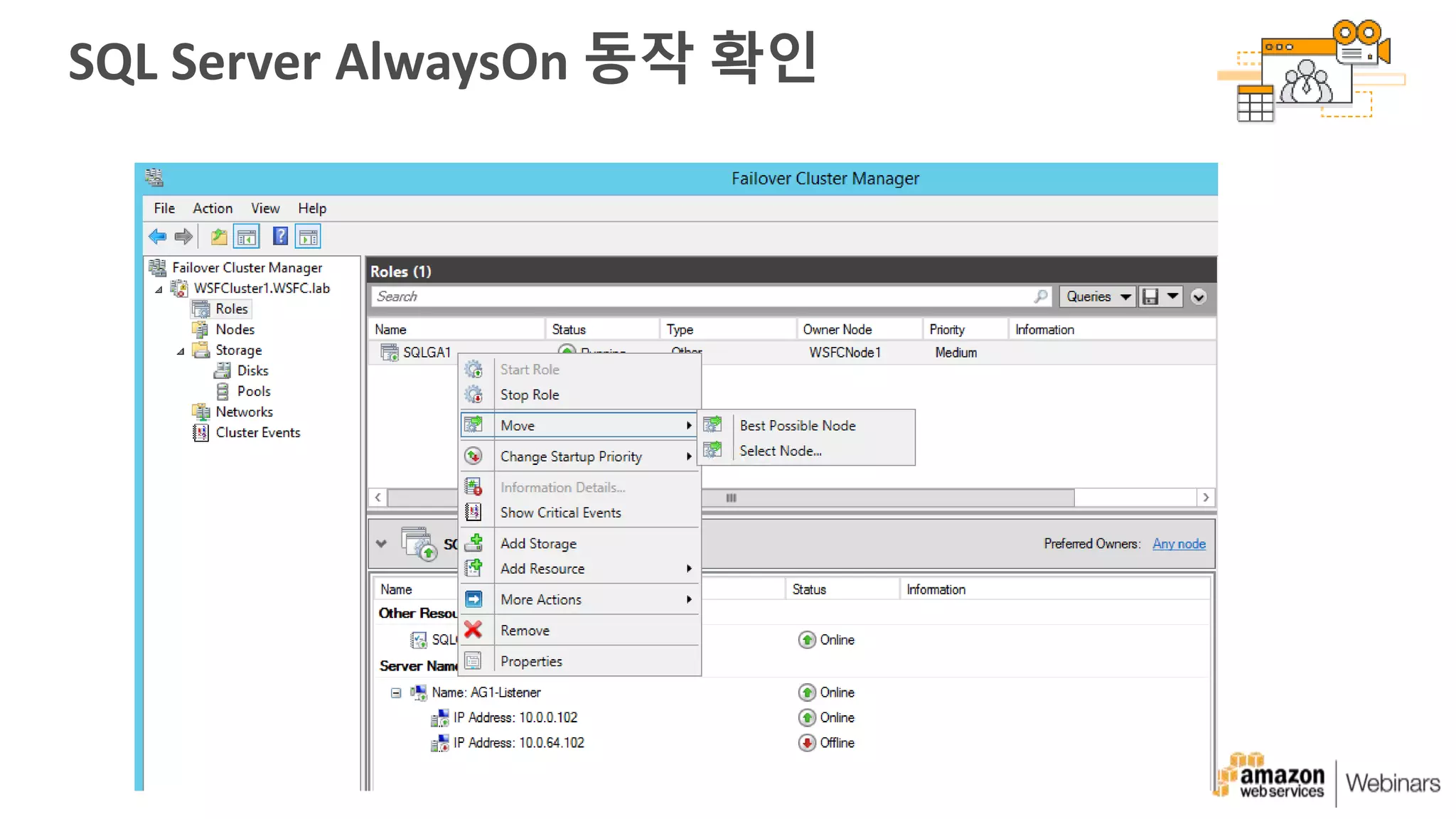Click the Offline status icon for 10.0.64.102
The image size is (1456, 819).
tap(807, 743)
